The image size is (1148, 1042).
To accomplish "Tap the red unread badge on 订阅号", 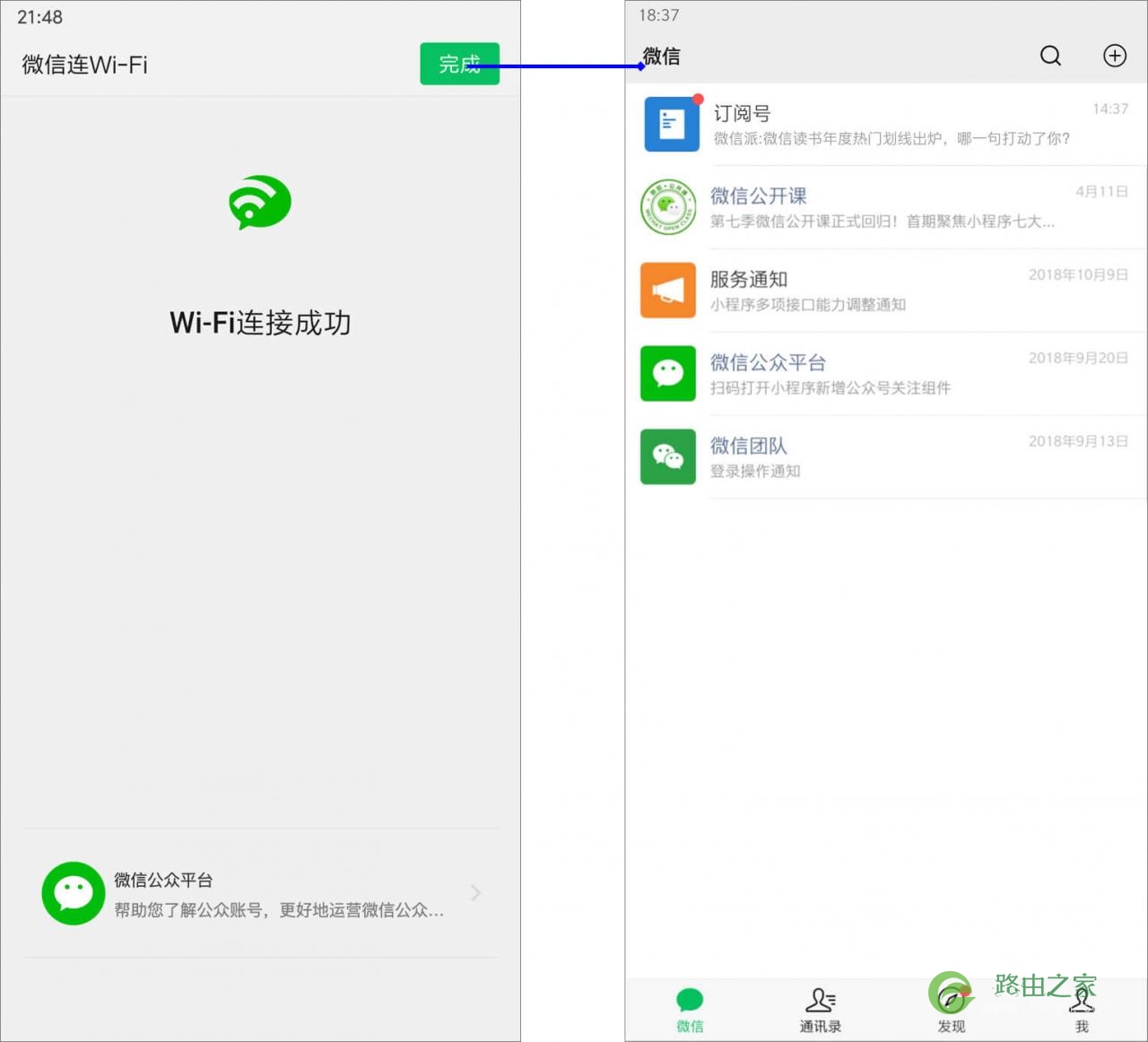I will 698,100.
